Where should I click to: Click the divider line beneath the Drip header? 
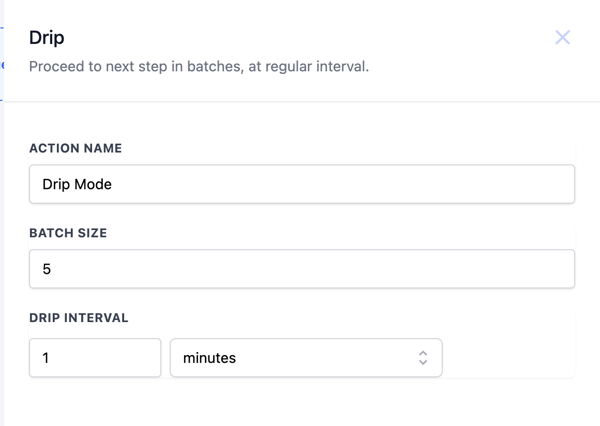[x=300, y=102]
